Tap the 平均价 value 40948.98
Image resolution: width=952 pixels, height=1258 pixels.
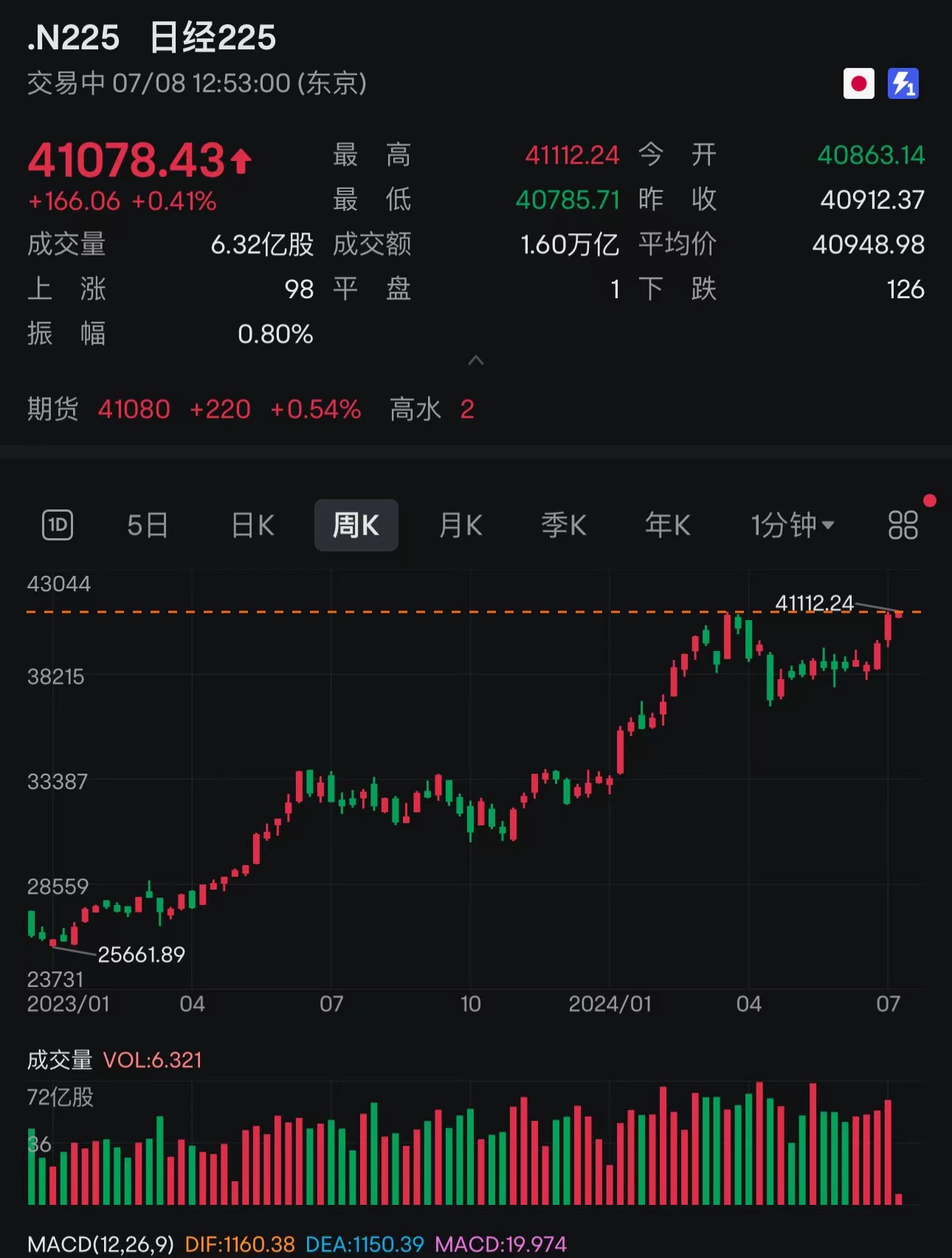(x=869, y=244)
